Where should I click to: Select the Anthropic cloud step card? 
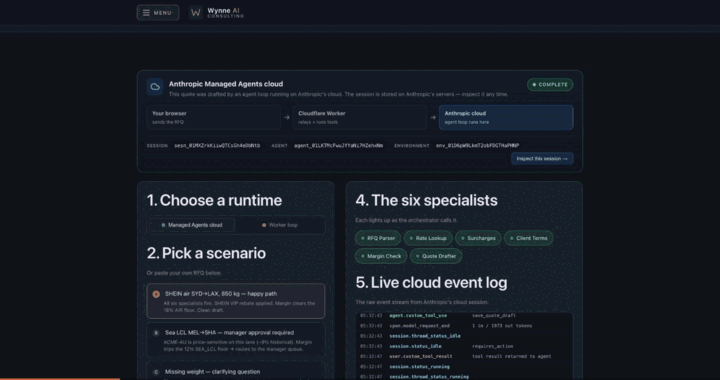point(506,117)
